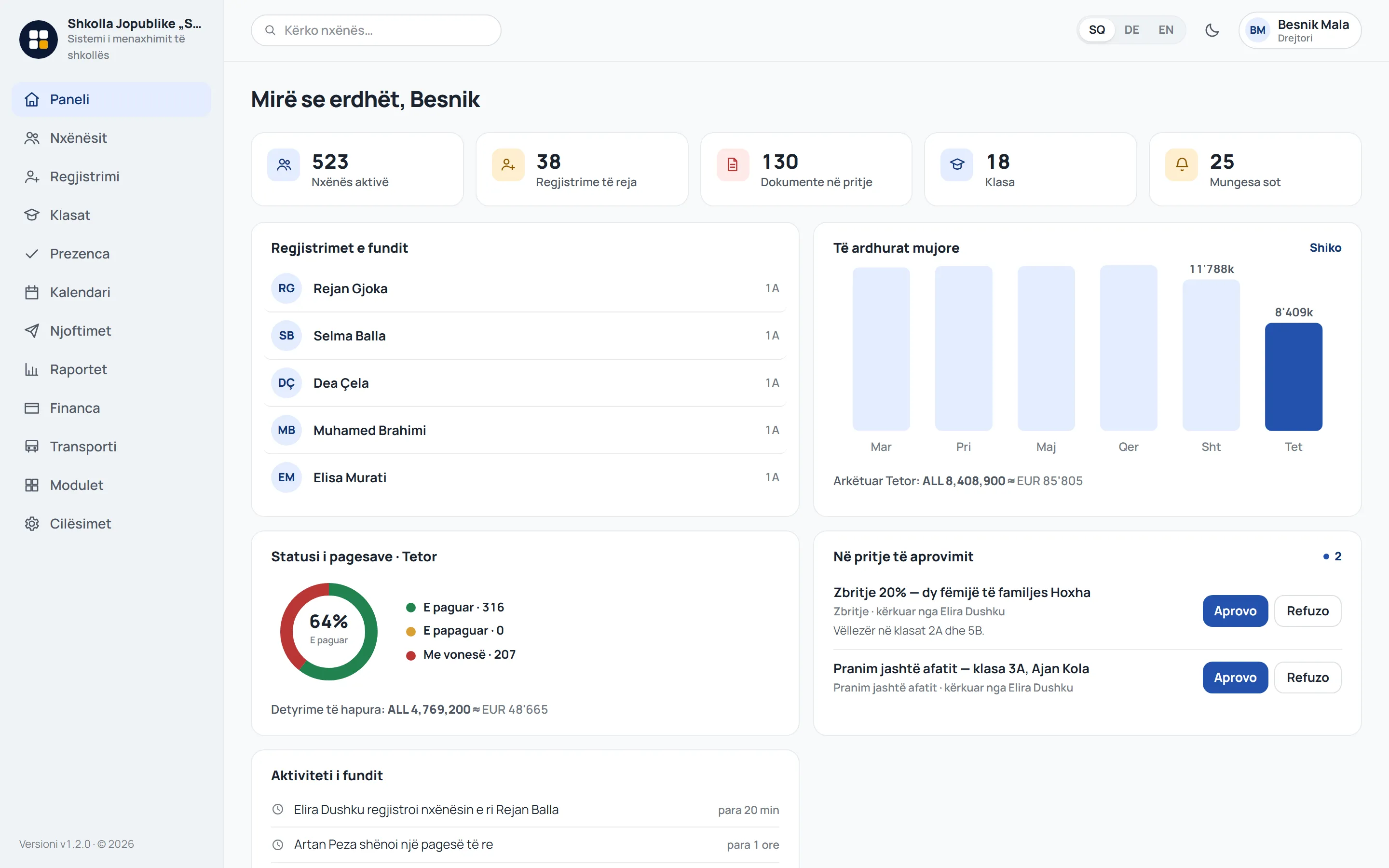The width and height of the screenshot is (1389, 868).
Task: Open Rejan Gjoka registration row
Action: tap(525, 288)
